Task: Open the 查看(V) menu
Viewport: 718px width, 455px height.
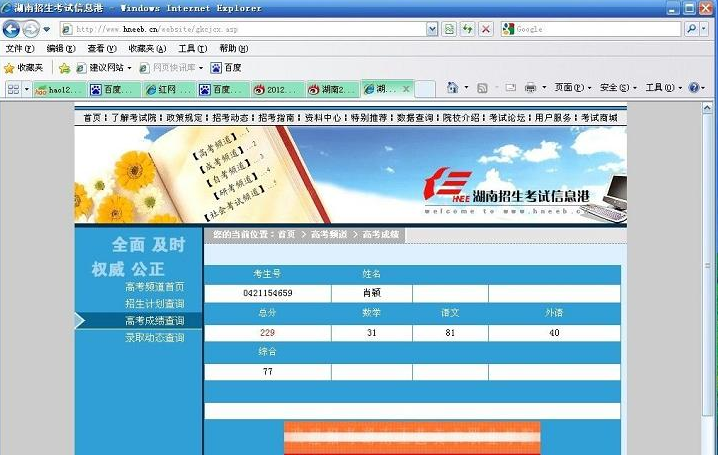Action: 102,49
